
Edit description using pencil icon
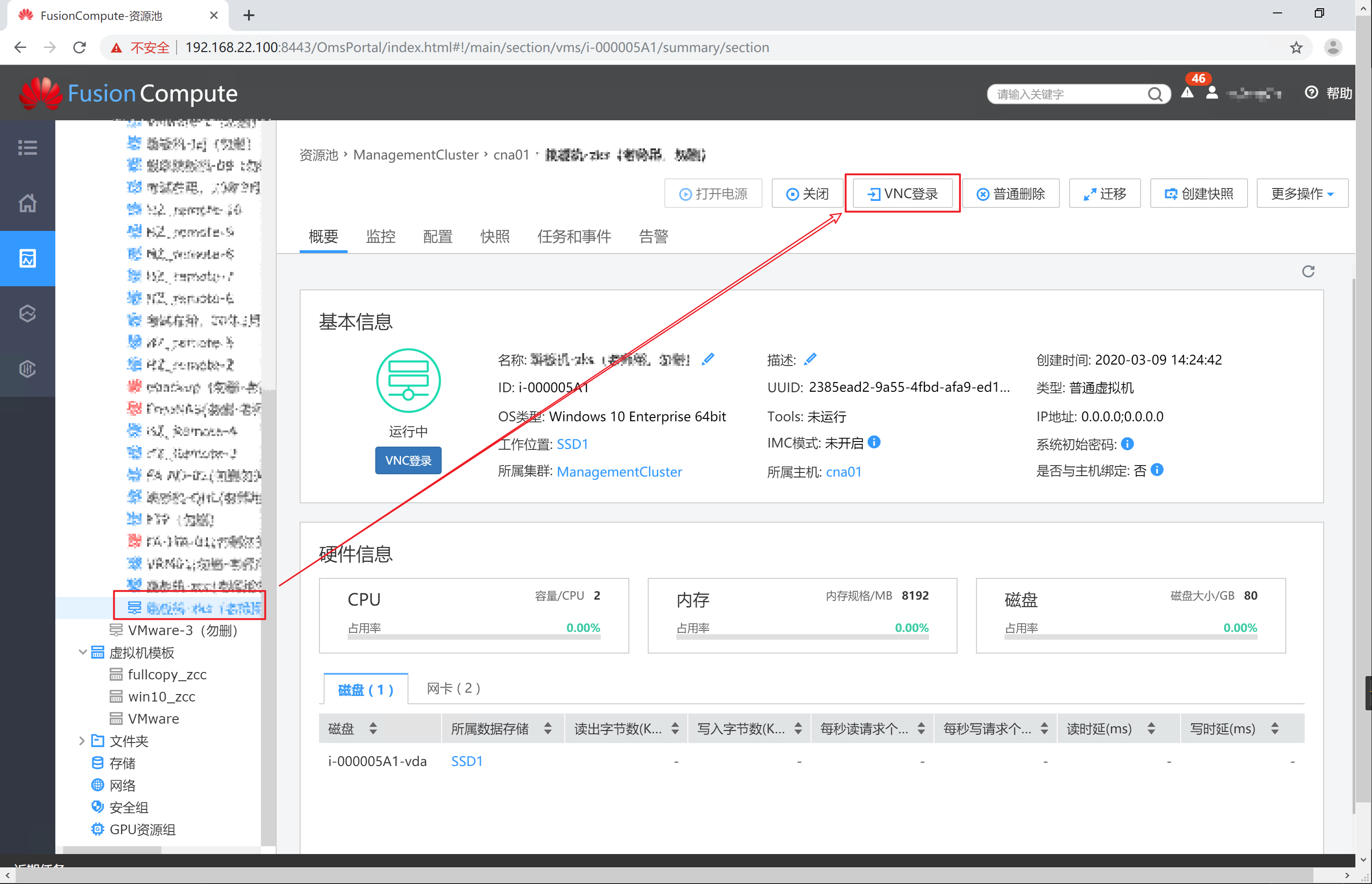point(810,359)
